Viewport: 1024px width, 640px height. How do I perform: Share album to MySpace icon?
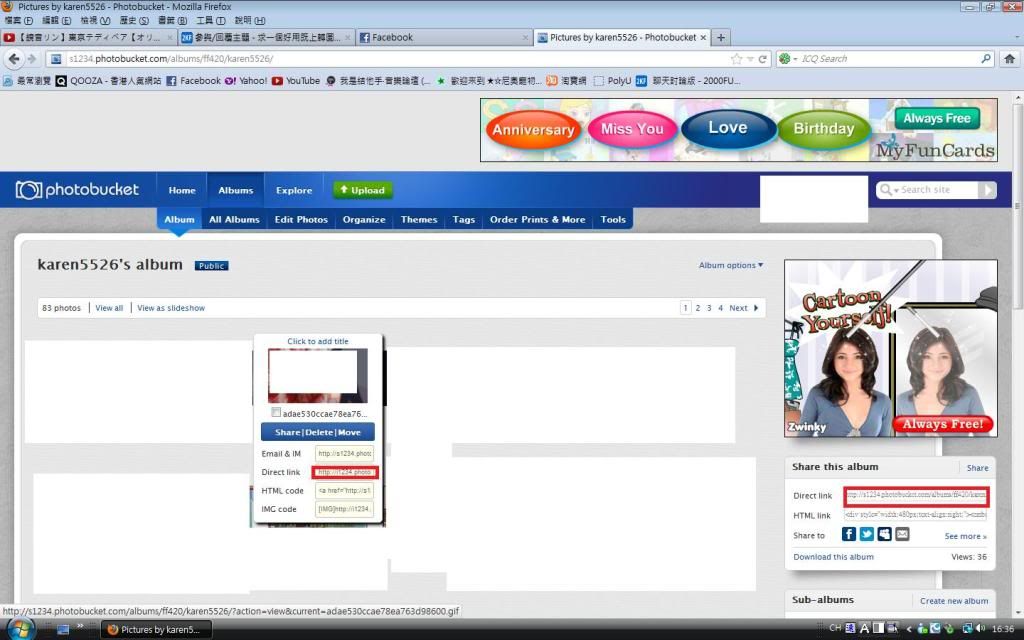[x=884, y=534]
